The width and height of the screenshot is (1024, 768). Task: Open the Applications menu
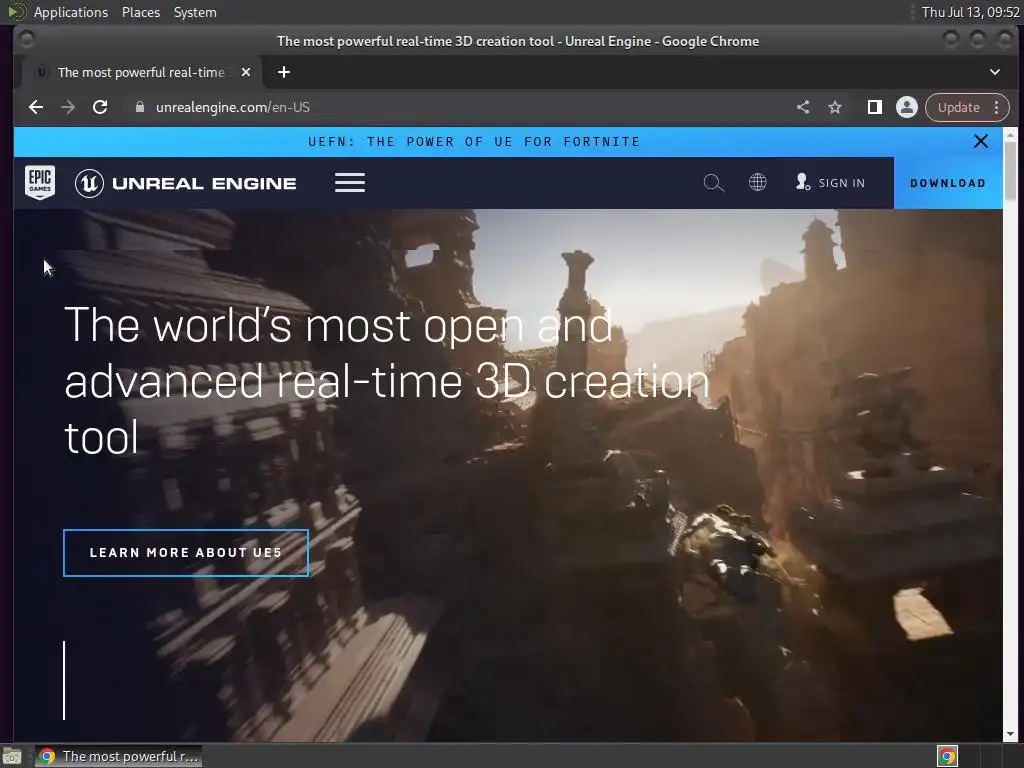point(71,12)
